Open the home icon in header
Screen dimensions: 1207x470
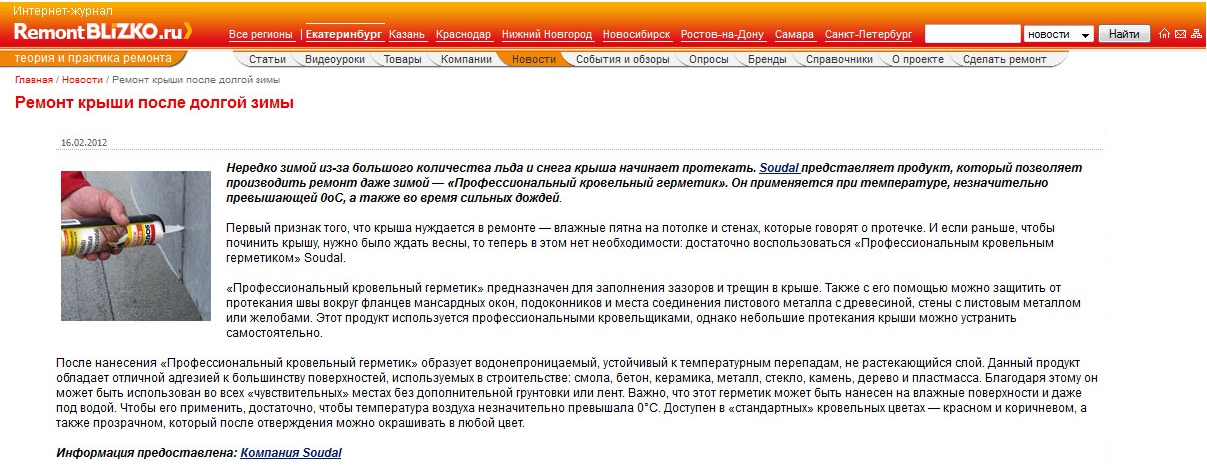[x=1164, y=34]
